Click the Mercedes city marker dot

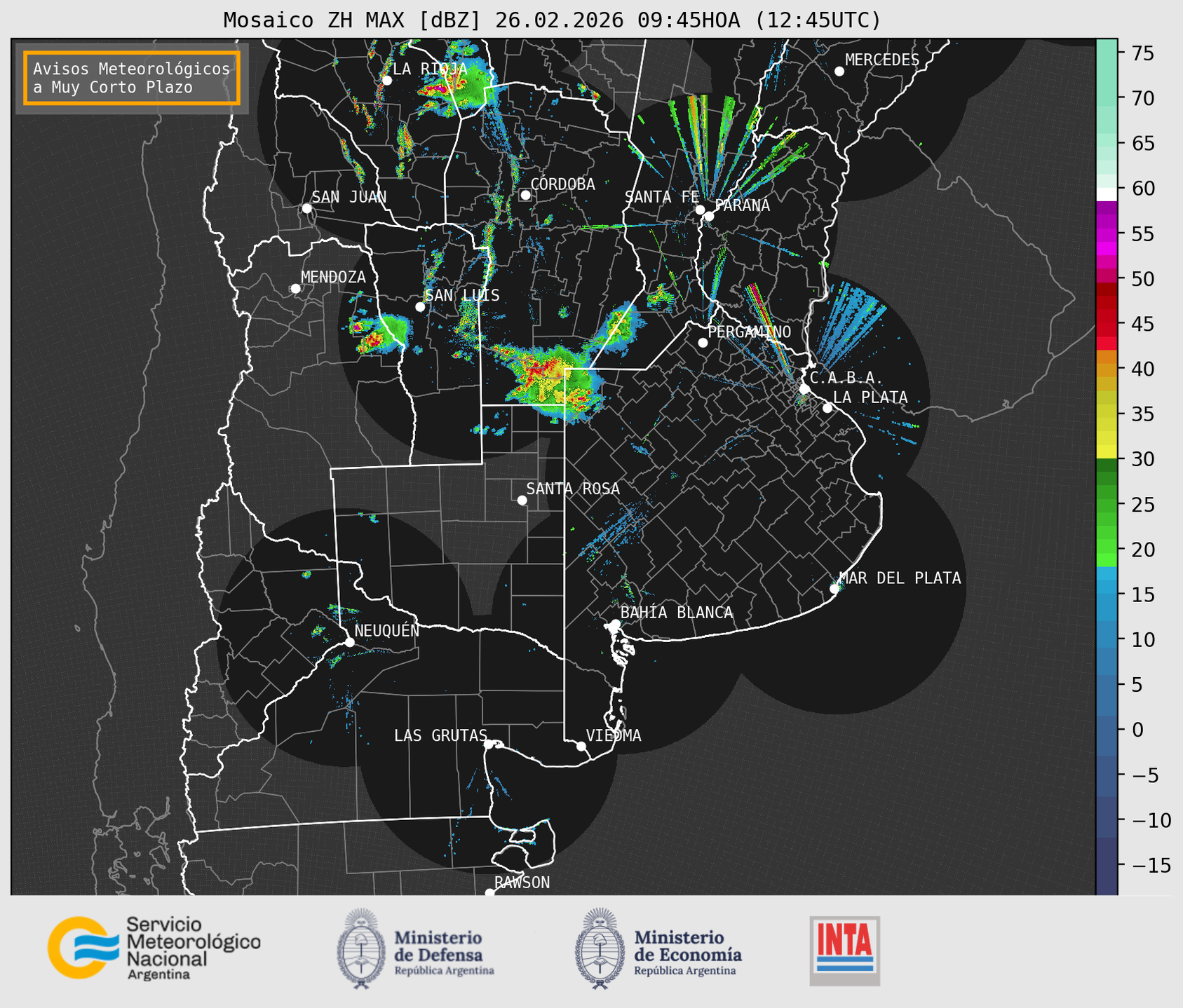(x=839, y=71)
